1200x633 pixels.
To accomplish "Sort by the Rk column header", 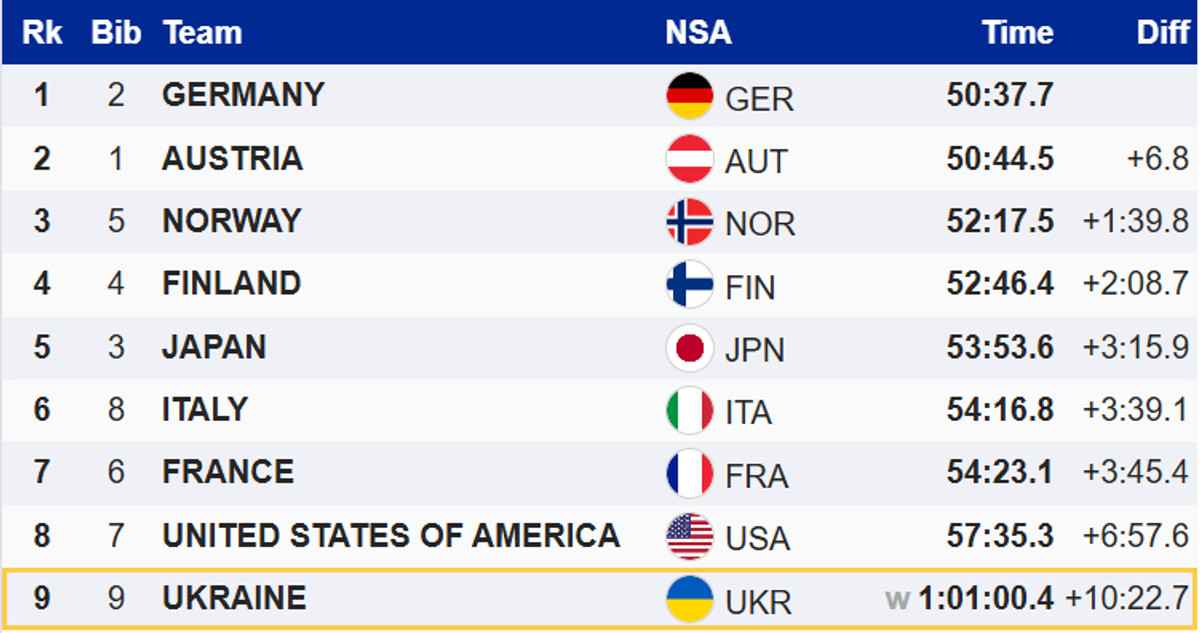I will click(x=42, y=33).
